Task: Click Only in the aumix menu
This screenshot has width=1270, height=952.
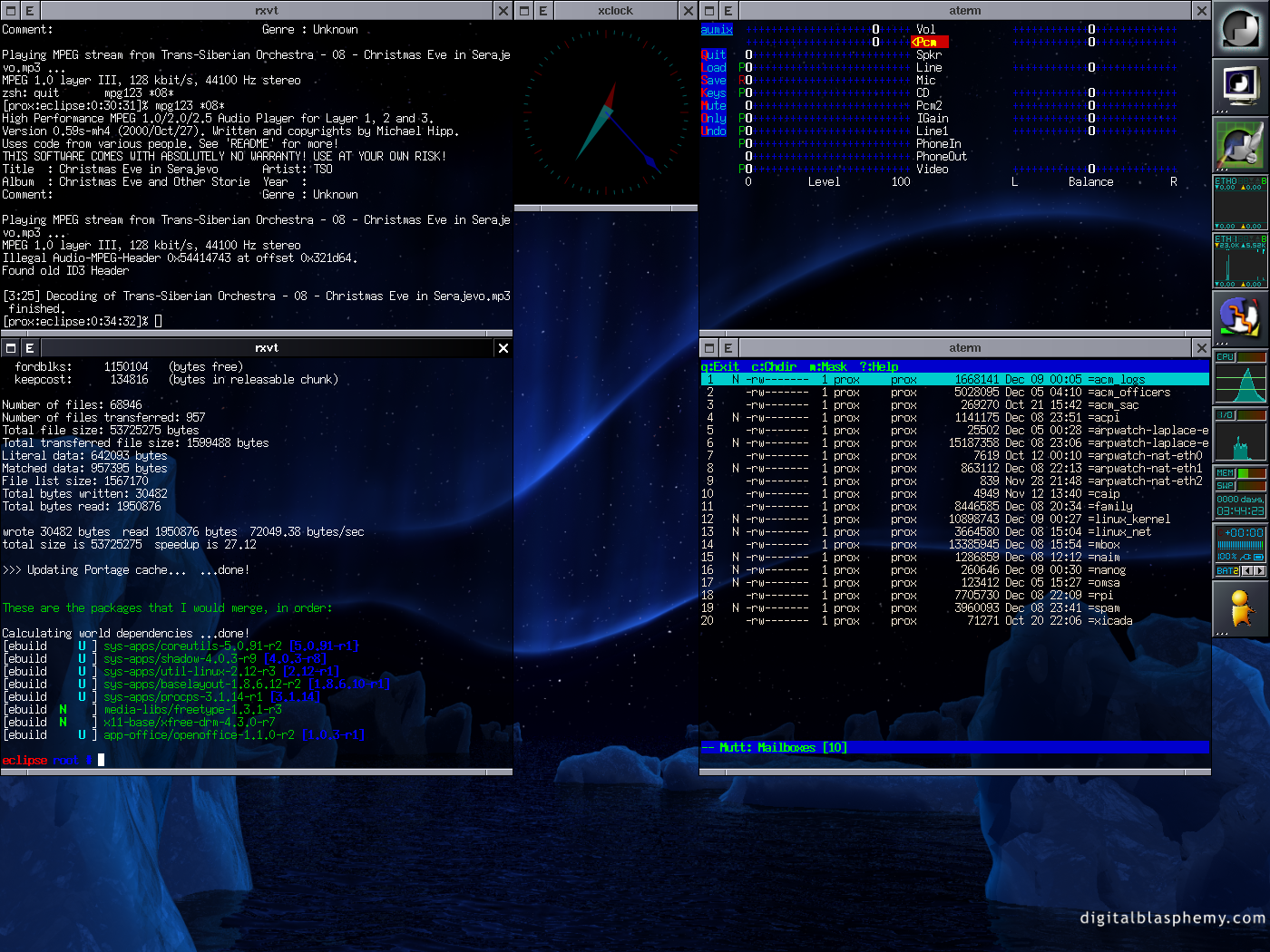Action: 714,119
